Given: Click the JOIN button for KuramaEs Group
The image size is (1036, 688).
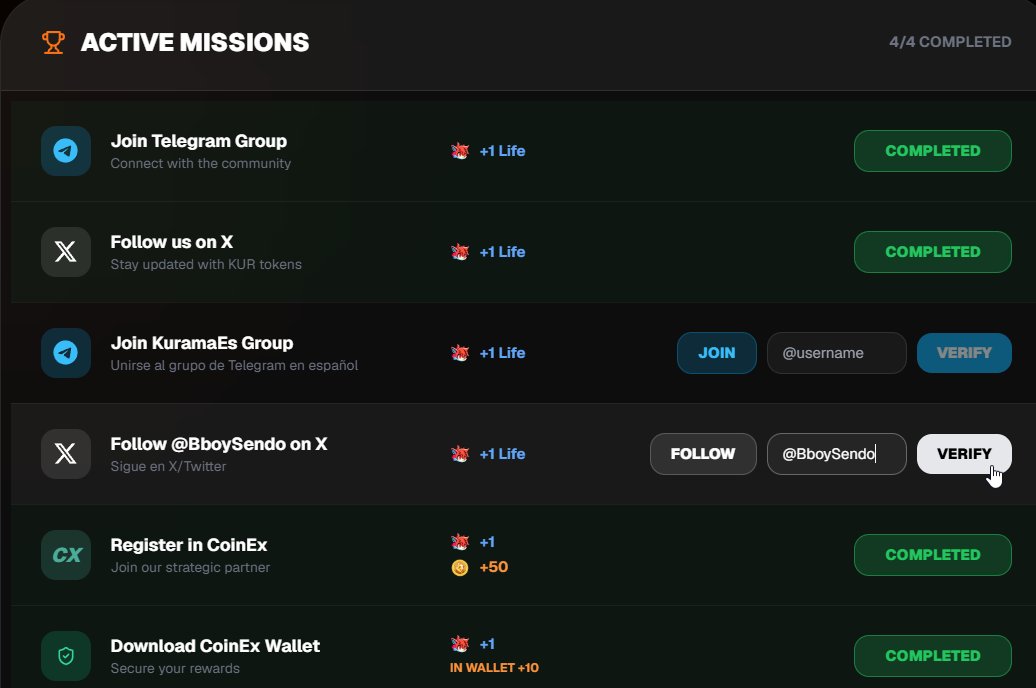Looking at the screenshot, I should click(717, 353).
